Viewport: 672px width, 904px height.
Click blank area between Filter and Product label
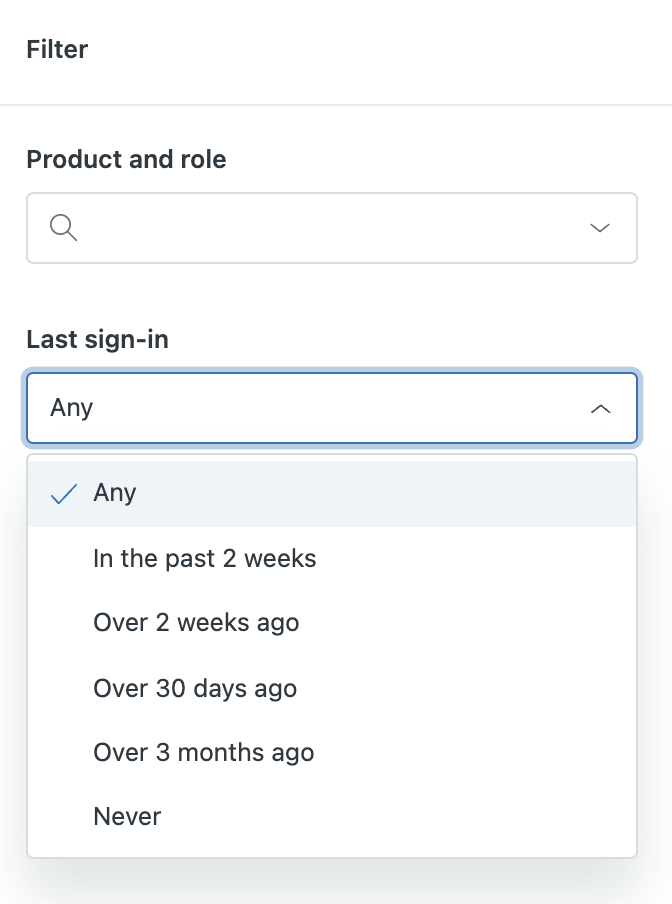click(336, 128)
